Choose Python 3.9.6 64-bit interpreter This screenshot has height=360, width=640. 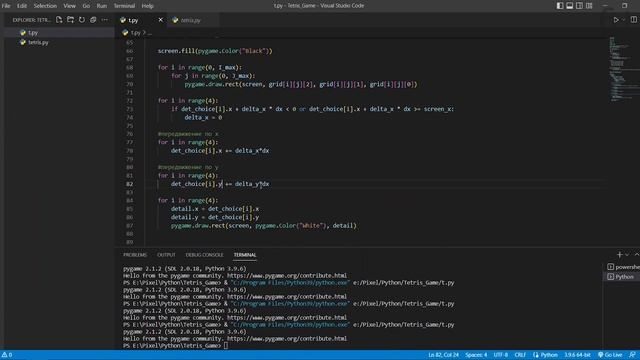tap(578, 355)
